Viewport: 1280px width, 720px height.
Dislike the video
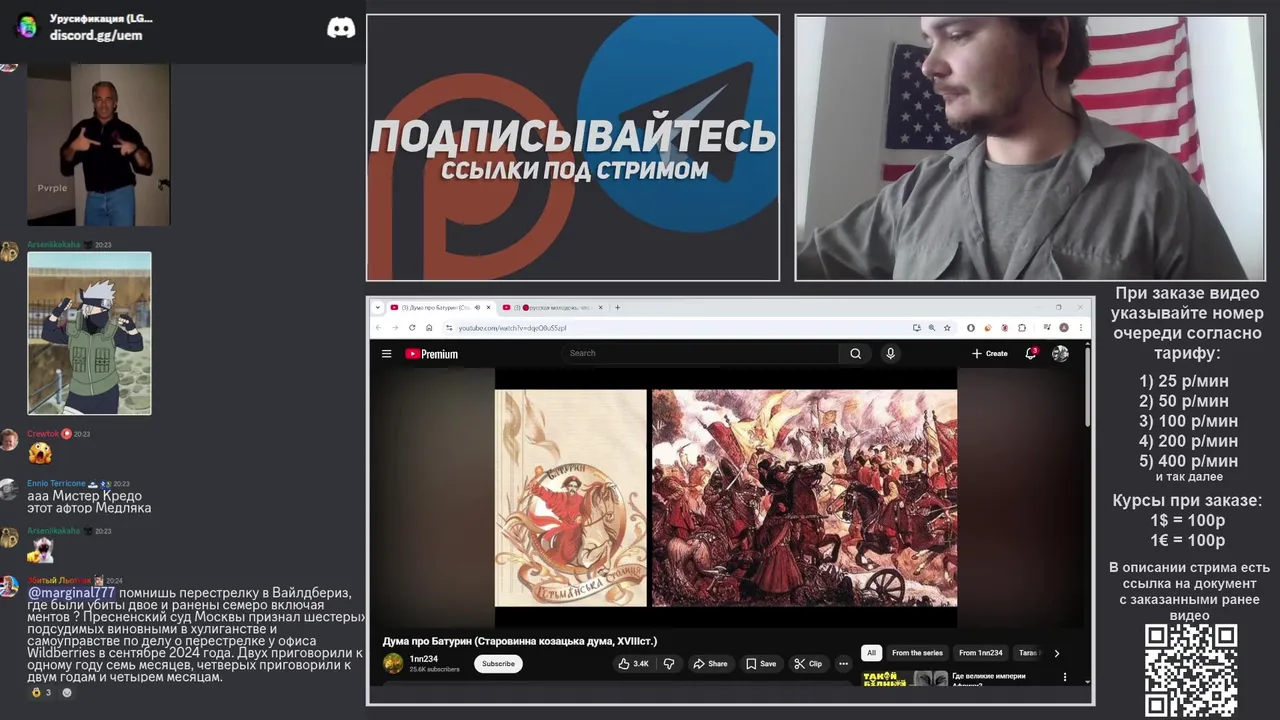pyautogui.click(x=669, y=663)
